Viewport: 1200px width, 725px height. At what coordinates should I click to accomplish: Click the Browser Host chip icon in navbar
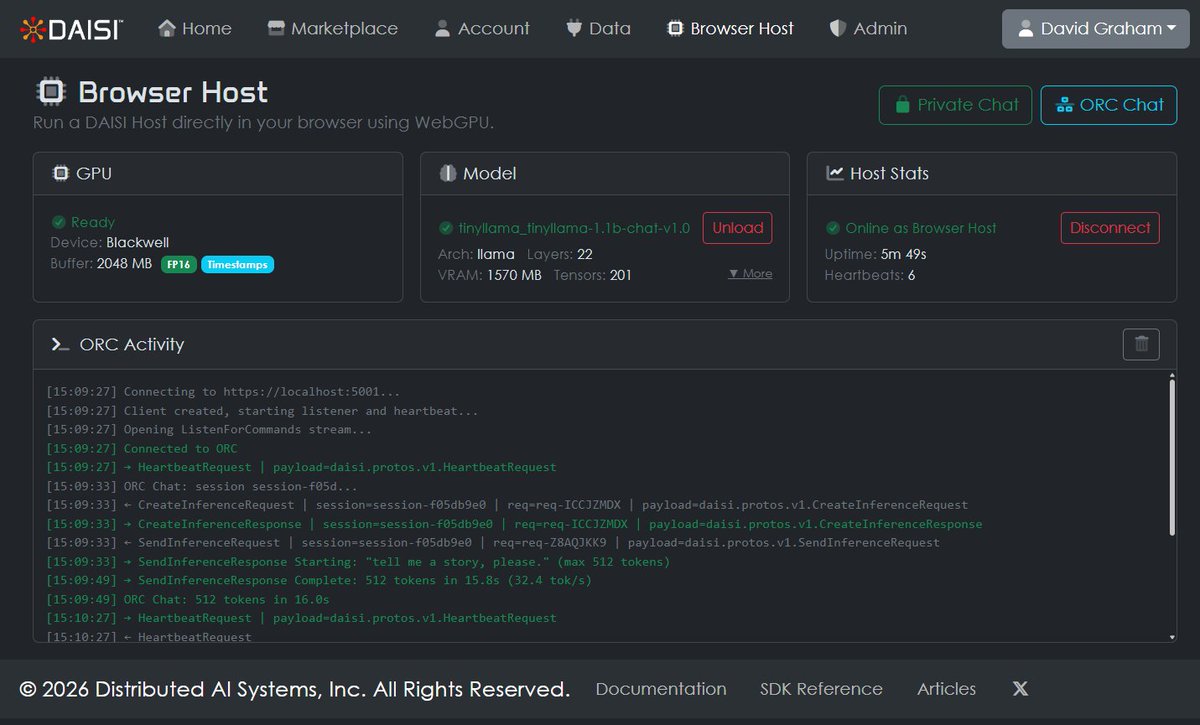point(675,28)
